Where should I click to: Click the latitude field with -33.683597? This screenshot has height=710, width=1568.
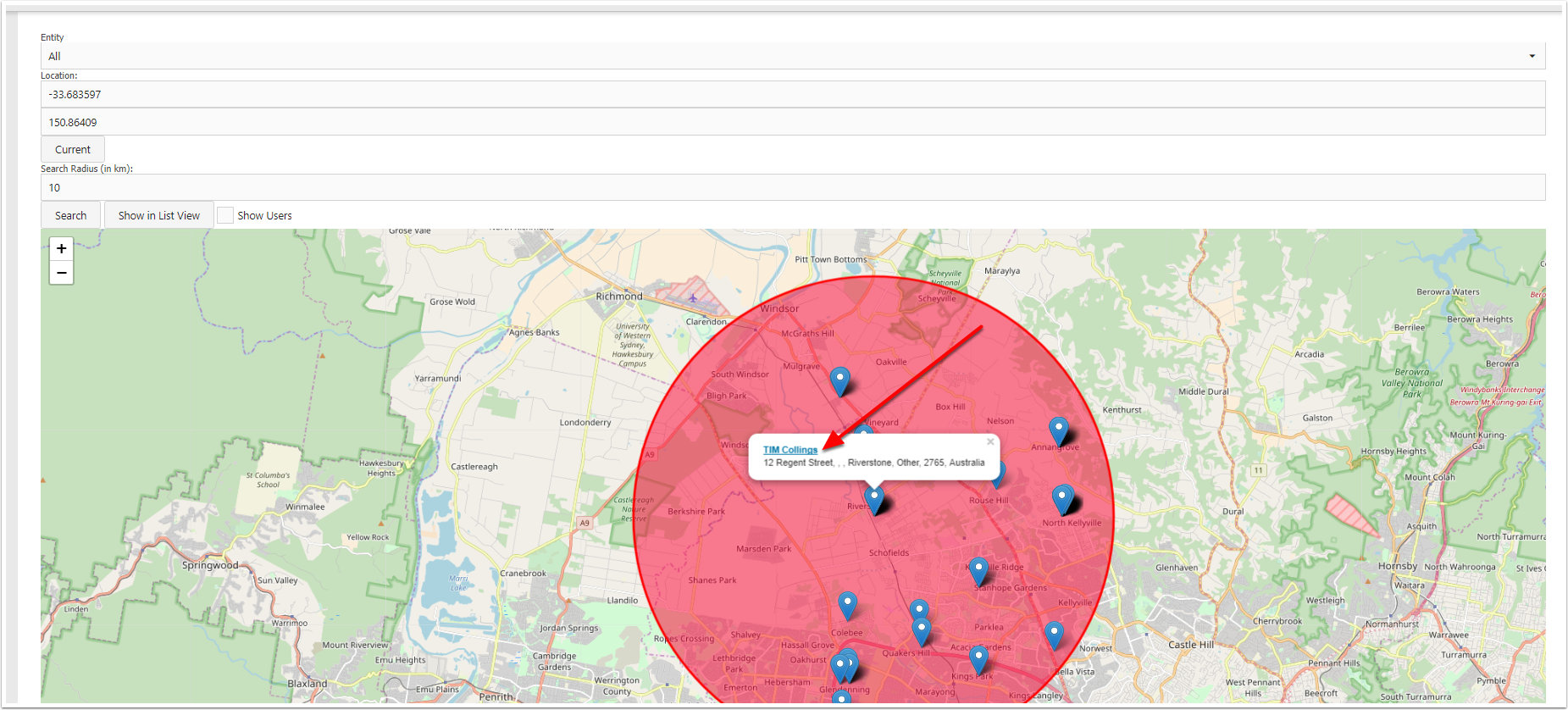pos(793,94)
